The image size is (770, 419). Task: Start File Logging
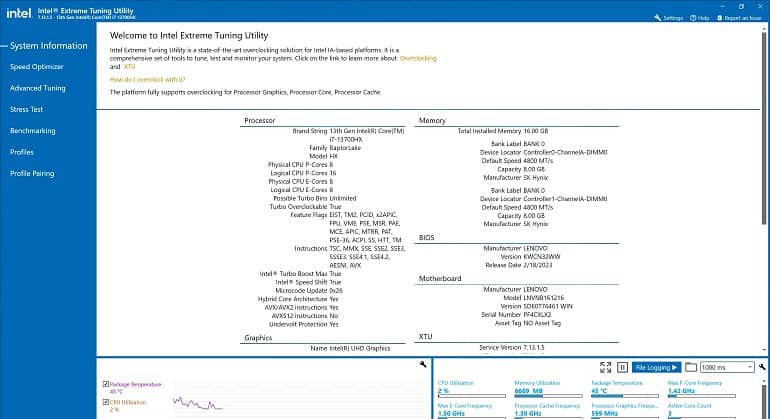[x=656, y=367]
